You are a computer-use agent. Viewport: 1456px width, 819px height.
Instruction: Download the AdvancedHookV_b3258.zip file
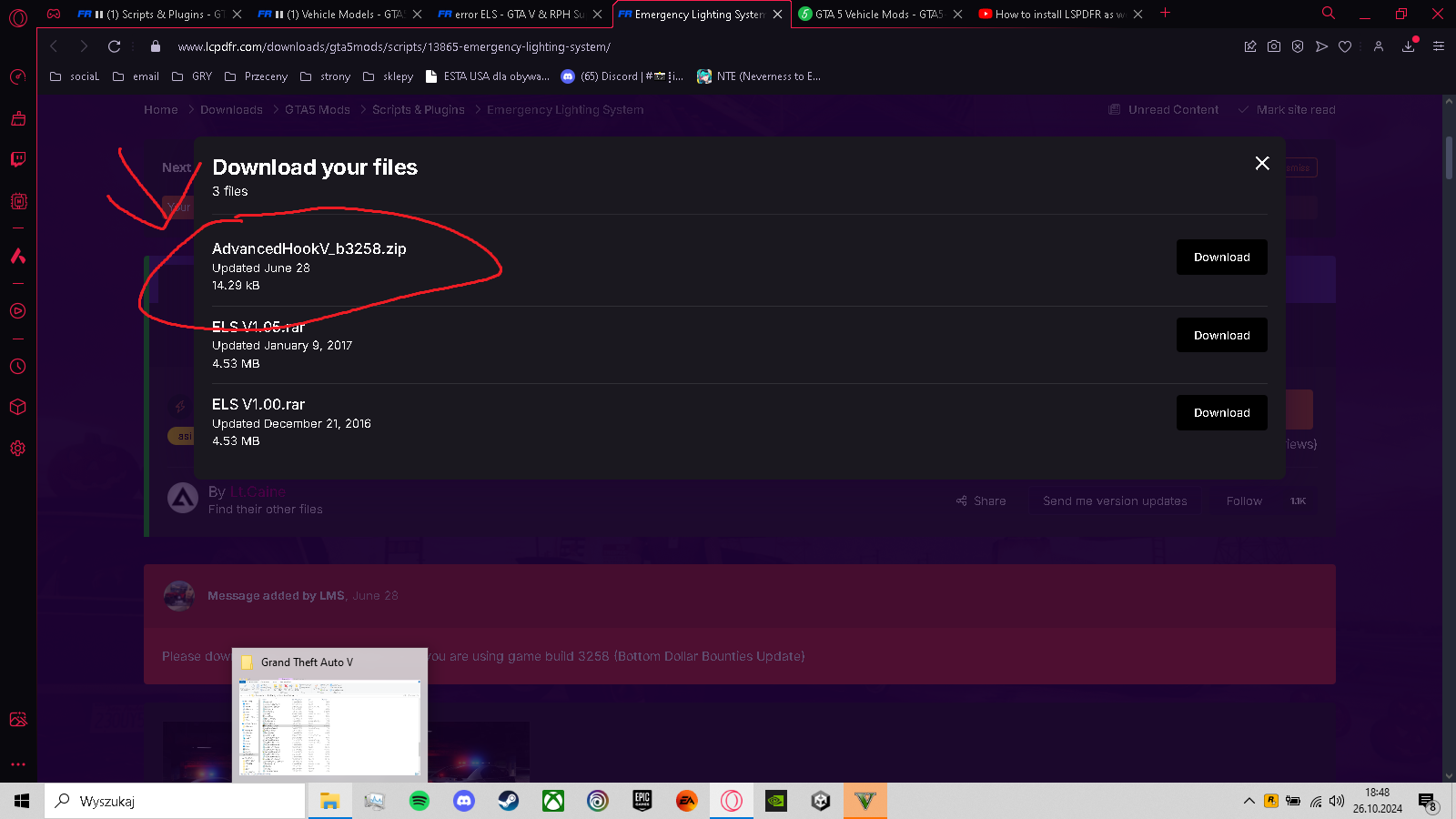point(1221,258)
